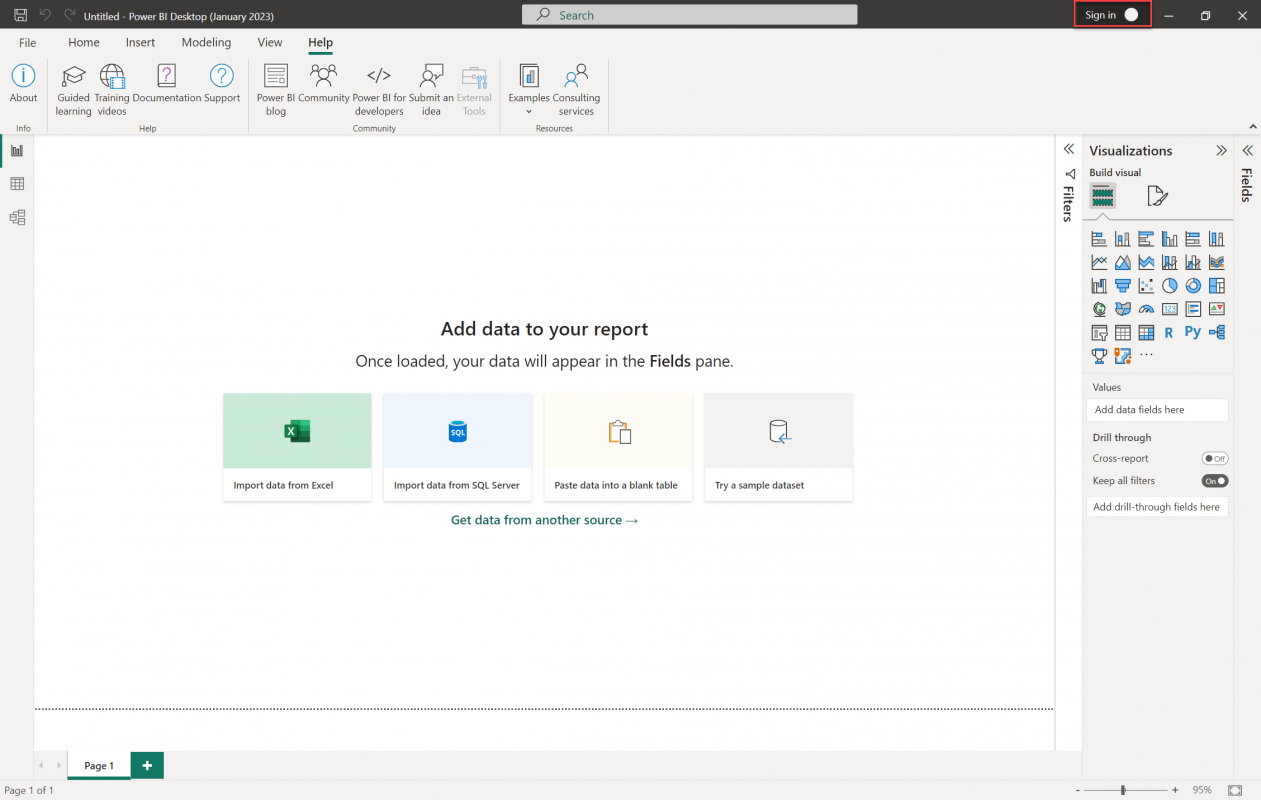Insert a gauge visual
Screen dimensions: 1261x800
click(1146, 309)
